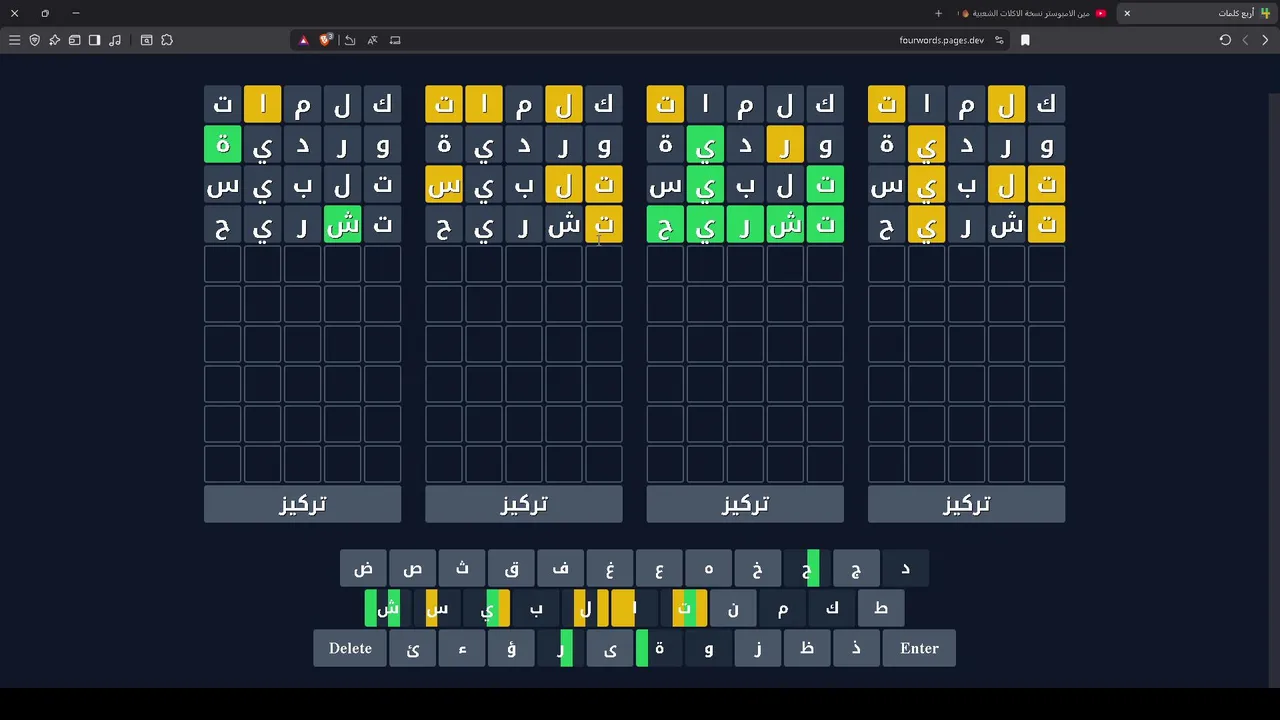The width and height of the screenshot is (1280, 720).
Task: Launch the Leo AI sparkle icon
Action: point(54,40)
